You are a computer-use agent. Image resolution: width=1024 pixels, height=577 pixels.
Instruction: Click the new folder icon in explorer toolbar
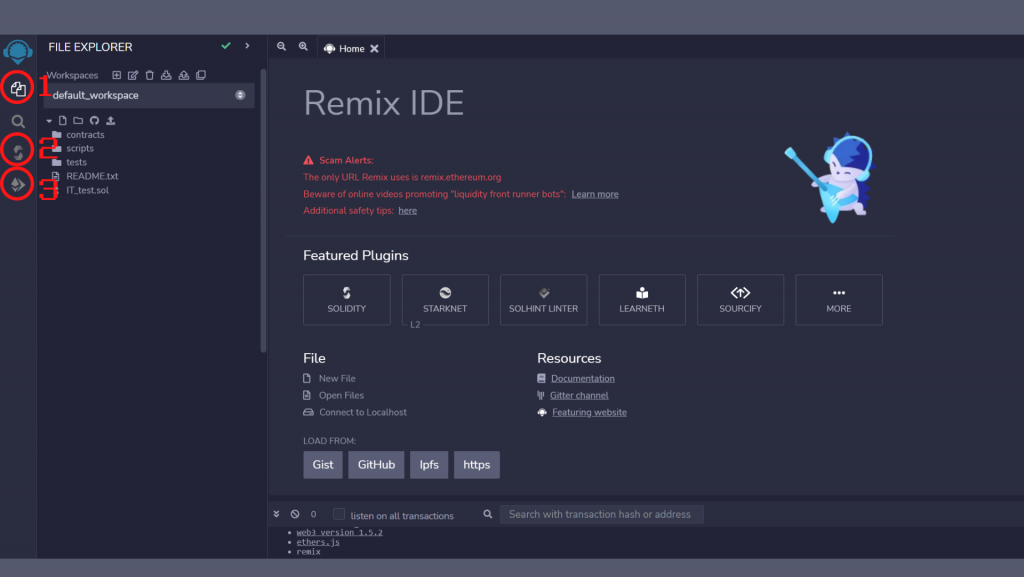(78, 121)
